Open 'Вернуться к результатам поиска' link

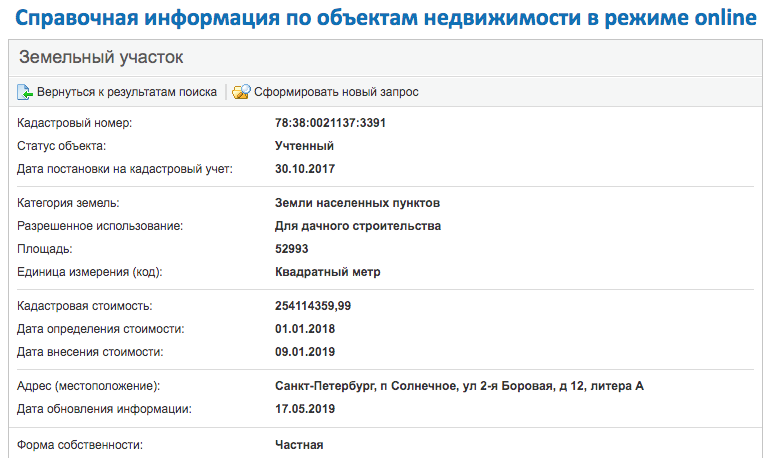tap(127, 92)
